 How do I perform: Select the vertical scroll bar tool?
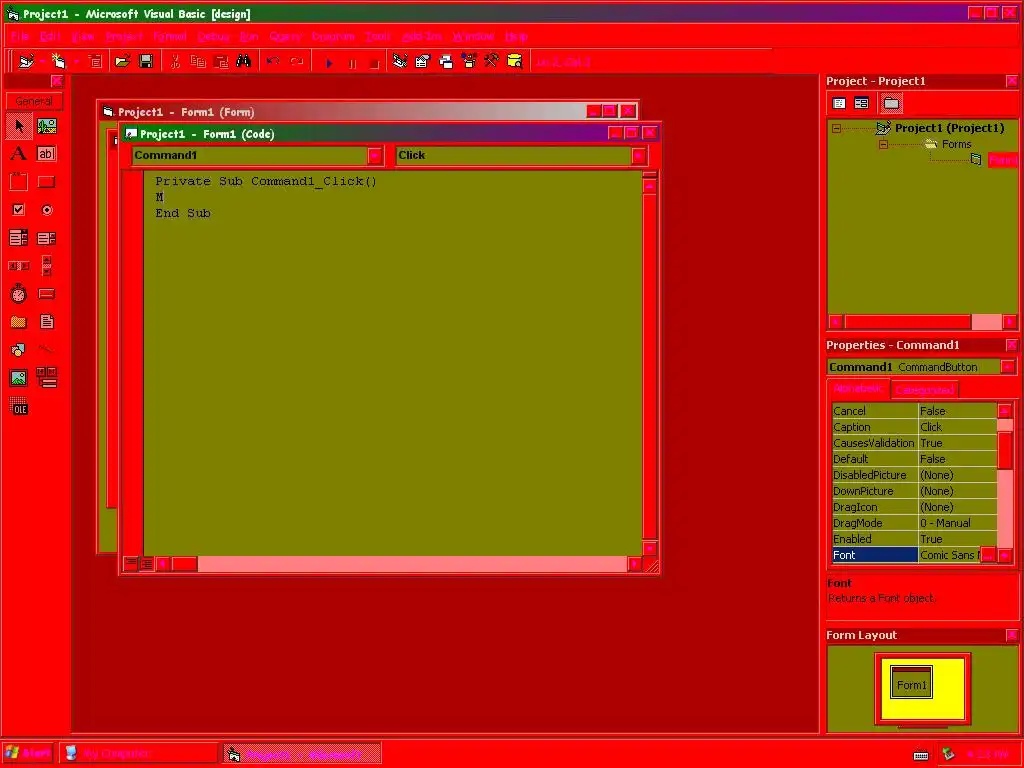[x=46, y=266]
